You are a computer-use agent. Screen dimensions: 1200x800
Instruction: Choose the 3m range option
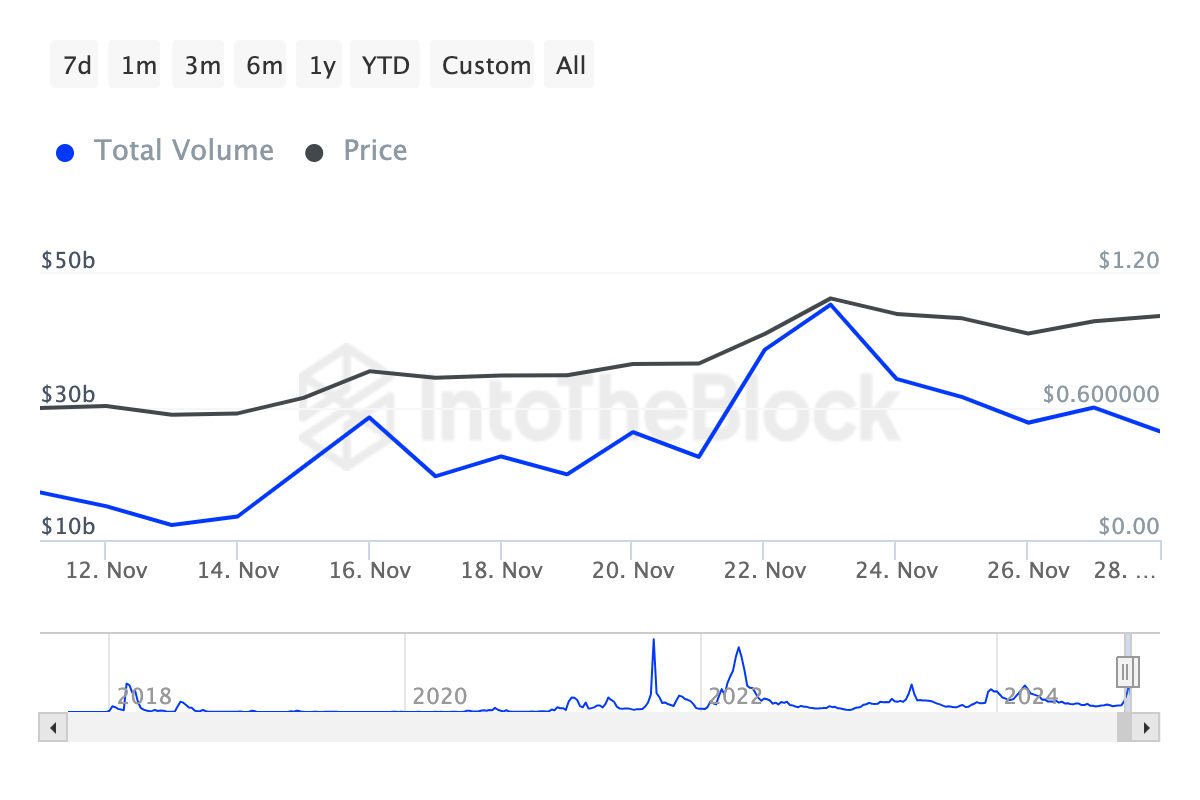coord(202,66)
